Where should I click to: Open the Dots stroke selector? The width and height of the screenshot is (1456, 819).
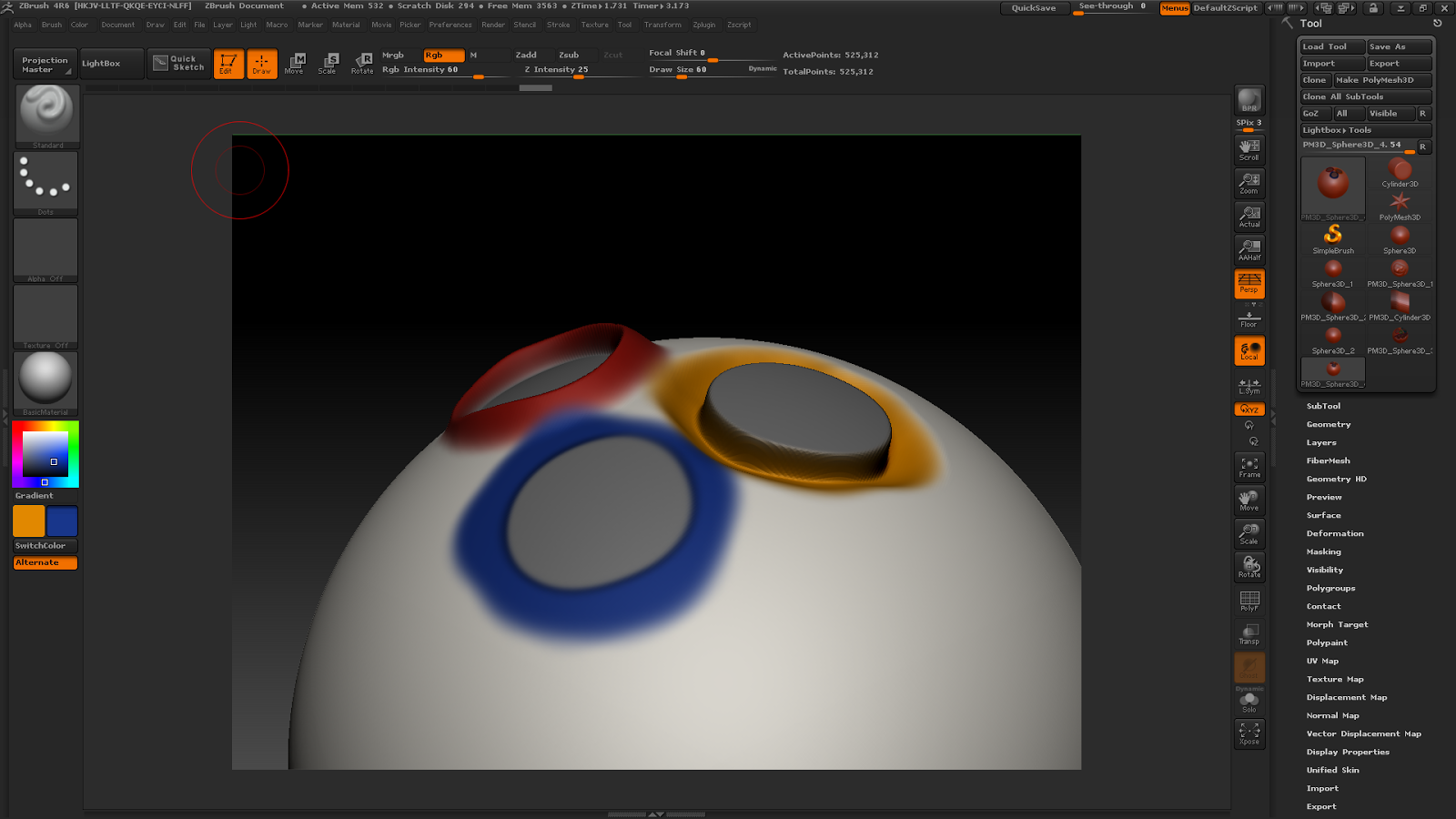(45, 180)
